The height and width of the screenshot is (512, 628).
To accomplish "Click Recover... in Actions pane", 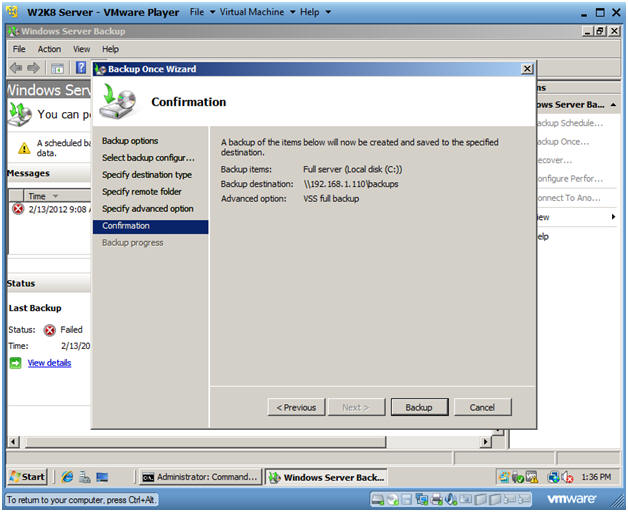I will (554, 160).
